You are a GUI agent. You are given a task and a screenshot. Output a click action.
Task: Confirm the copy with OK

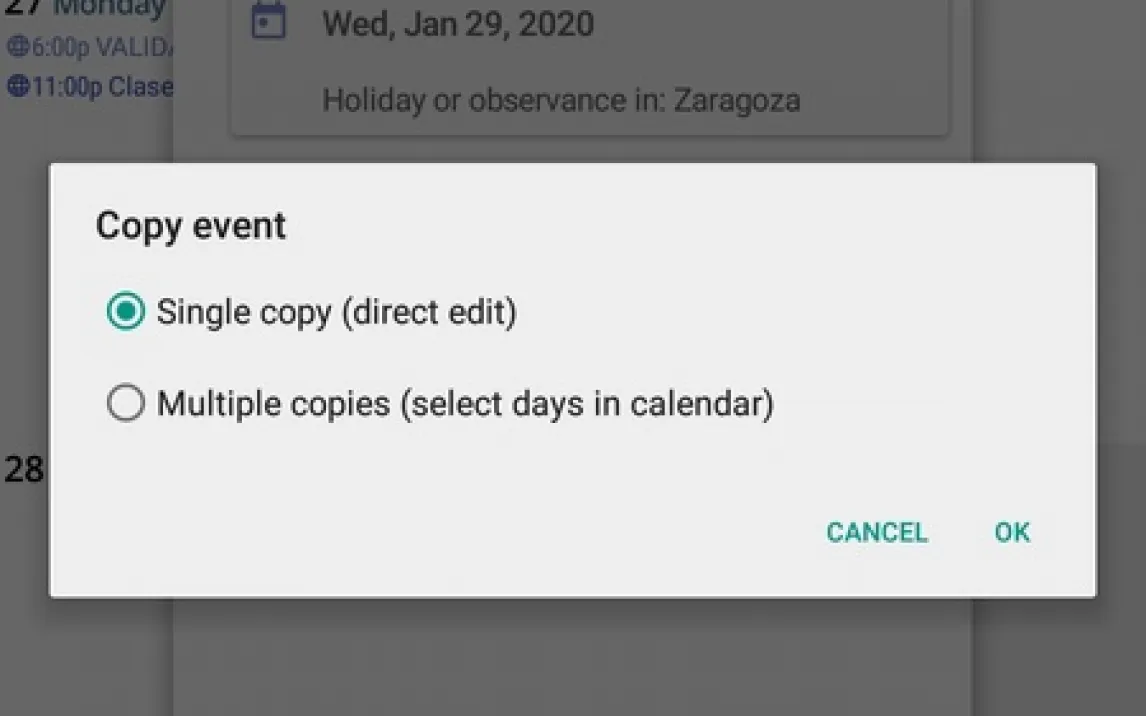[1011, 532]
